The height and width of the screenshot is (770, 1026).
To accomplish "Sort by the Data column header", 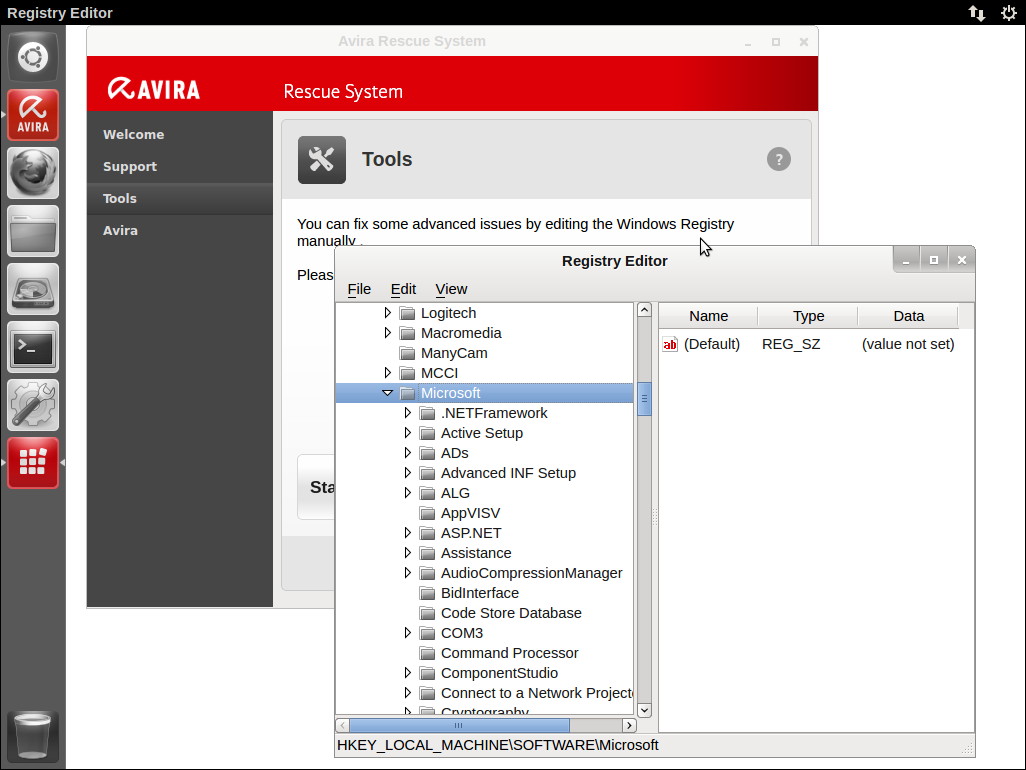I will 908,316.
